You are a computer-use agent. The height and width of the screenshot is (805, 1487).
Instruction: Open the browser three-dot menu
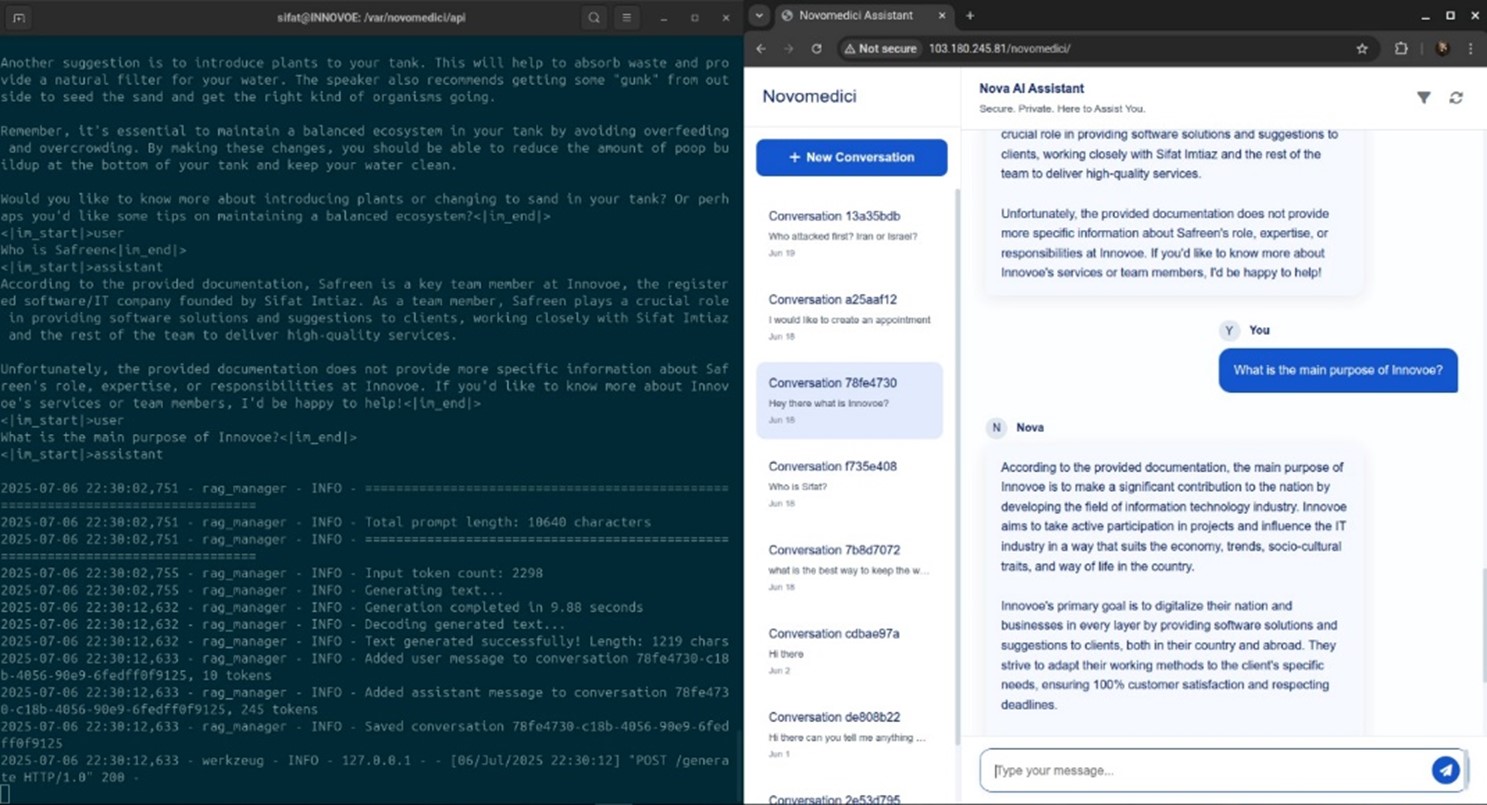1470,48
